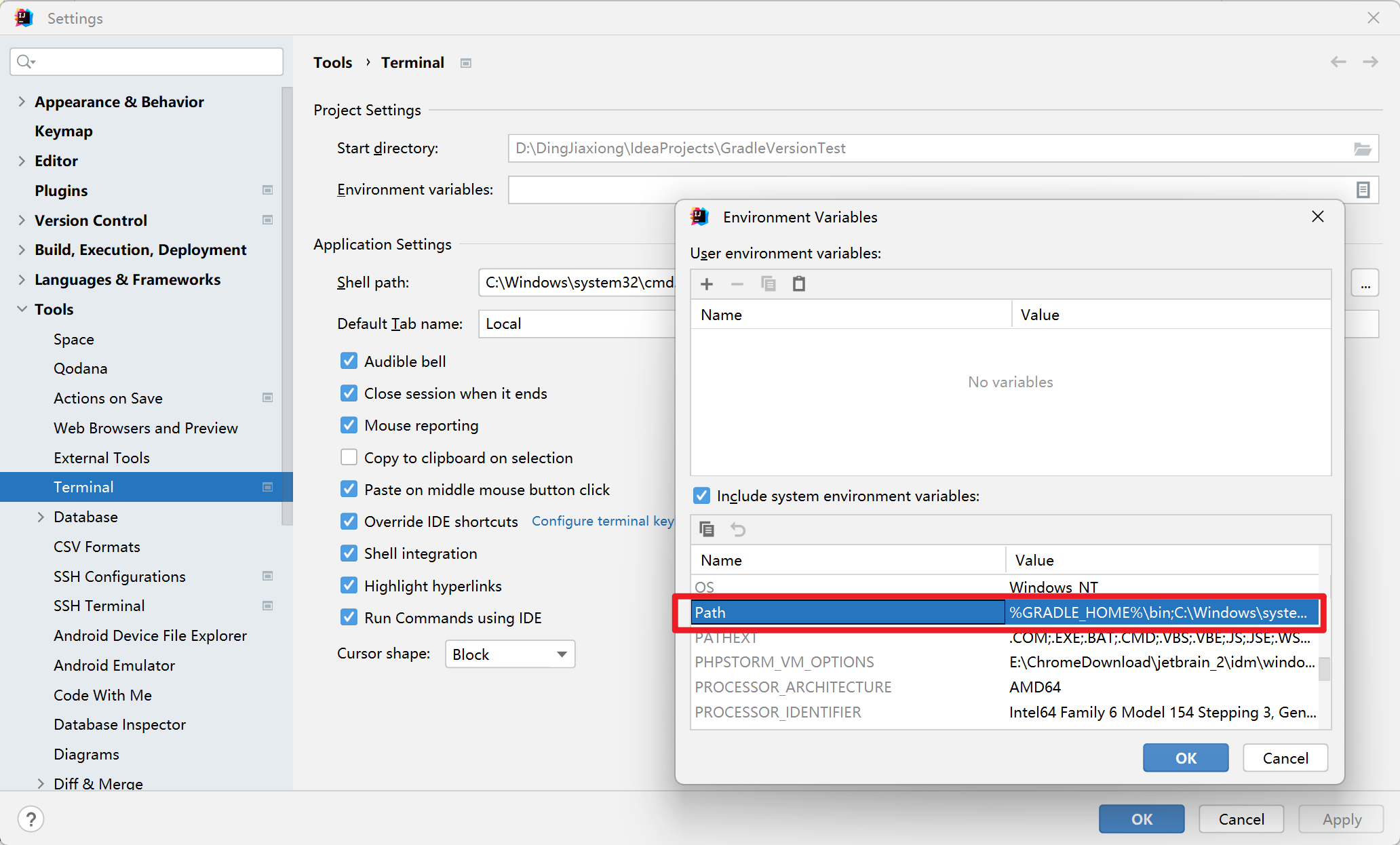This screenshot has height=845, width=1400.
Task: Click the copy variable icon
Action: point(768,284)
